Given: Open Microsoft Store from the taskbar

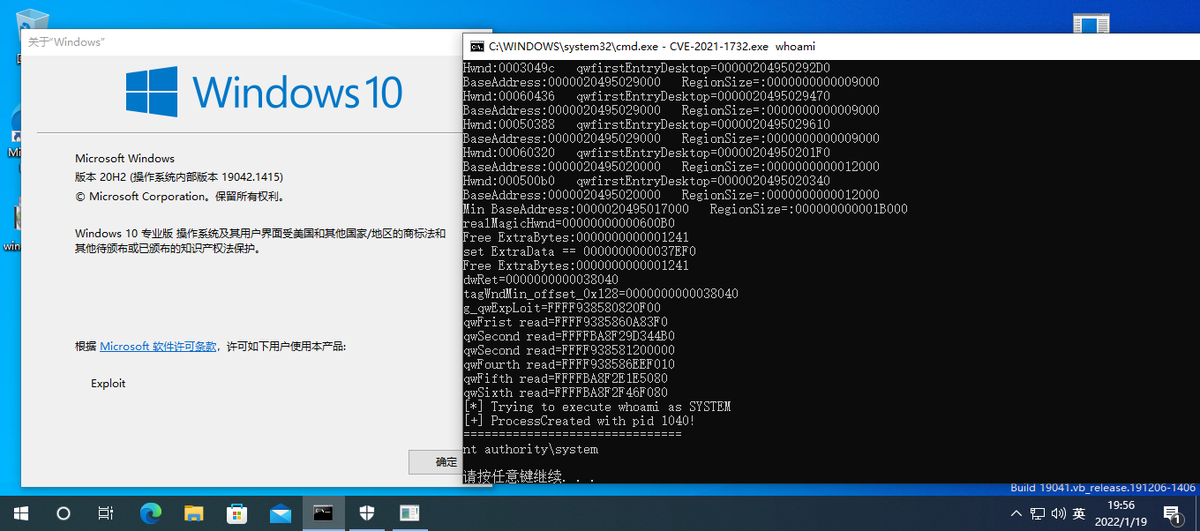Looking at the screenshot, I should (x=237, y=513).
